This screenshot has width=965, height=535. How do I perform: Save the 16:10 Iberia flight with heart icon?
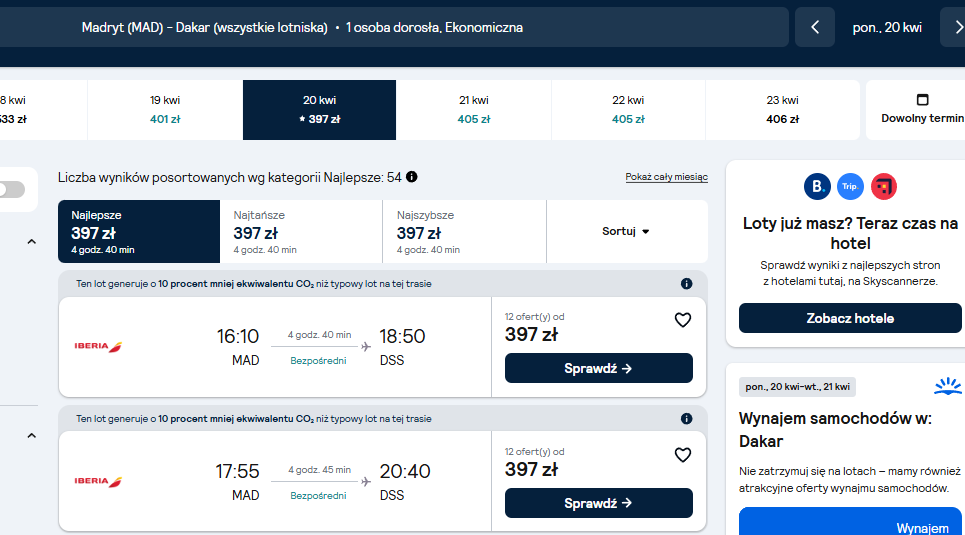click(x=683, y=320)
